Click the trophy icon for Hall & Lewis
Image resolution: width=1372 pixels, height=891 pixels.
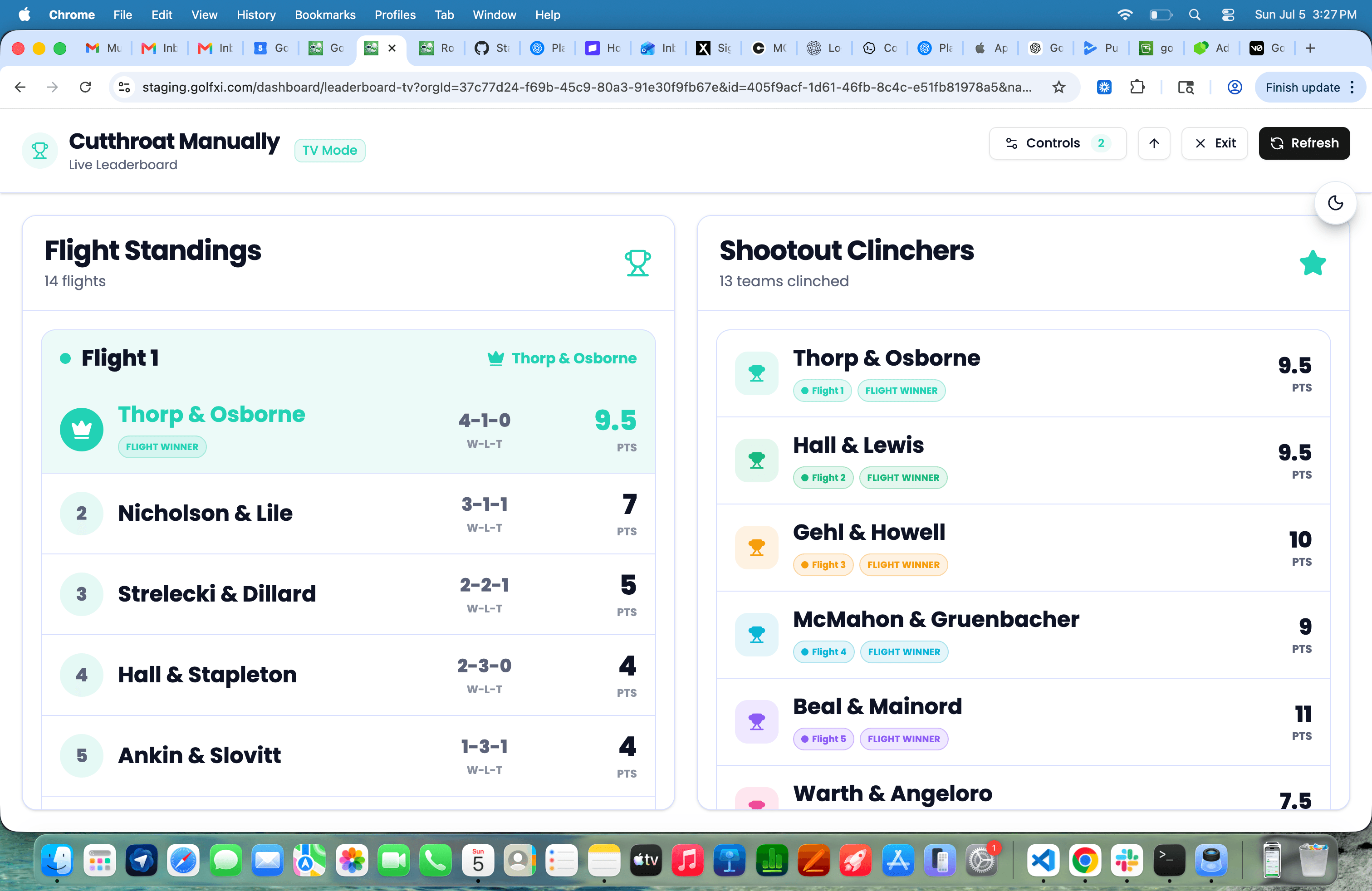click(x=756, y=460)
